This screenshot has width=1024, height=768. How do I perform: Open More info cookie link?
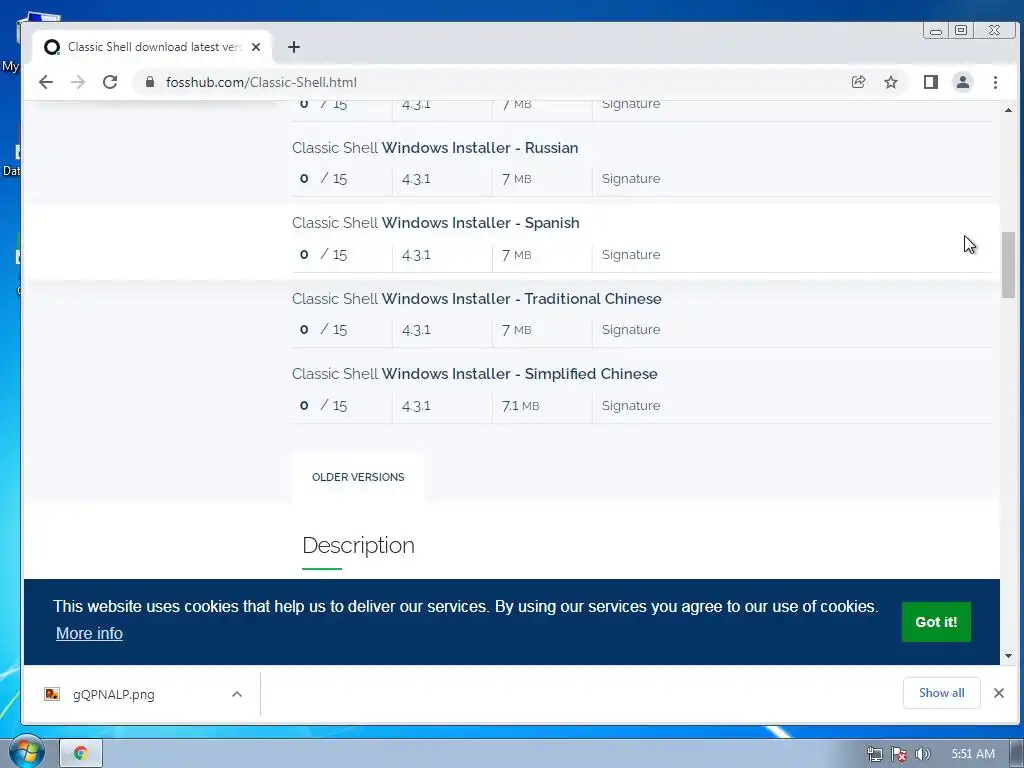89,633
